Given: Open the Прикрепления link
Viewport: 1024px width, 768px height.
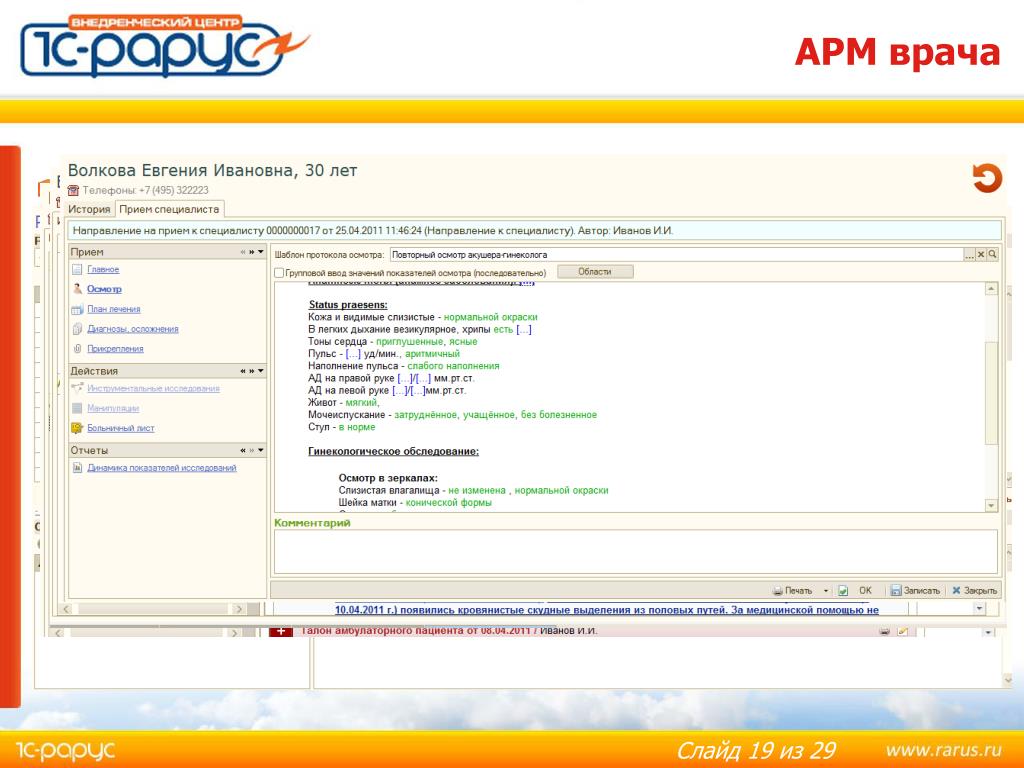Looking at the screenshot, I should pyautogui.click(x=115, y=349).
